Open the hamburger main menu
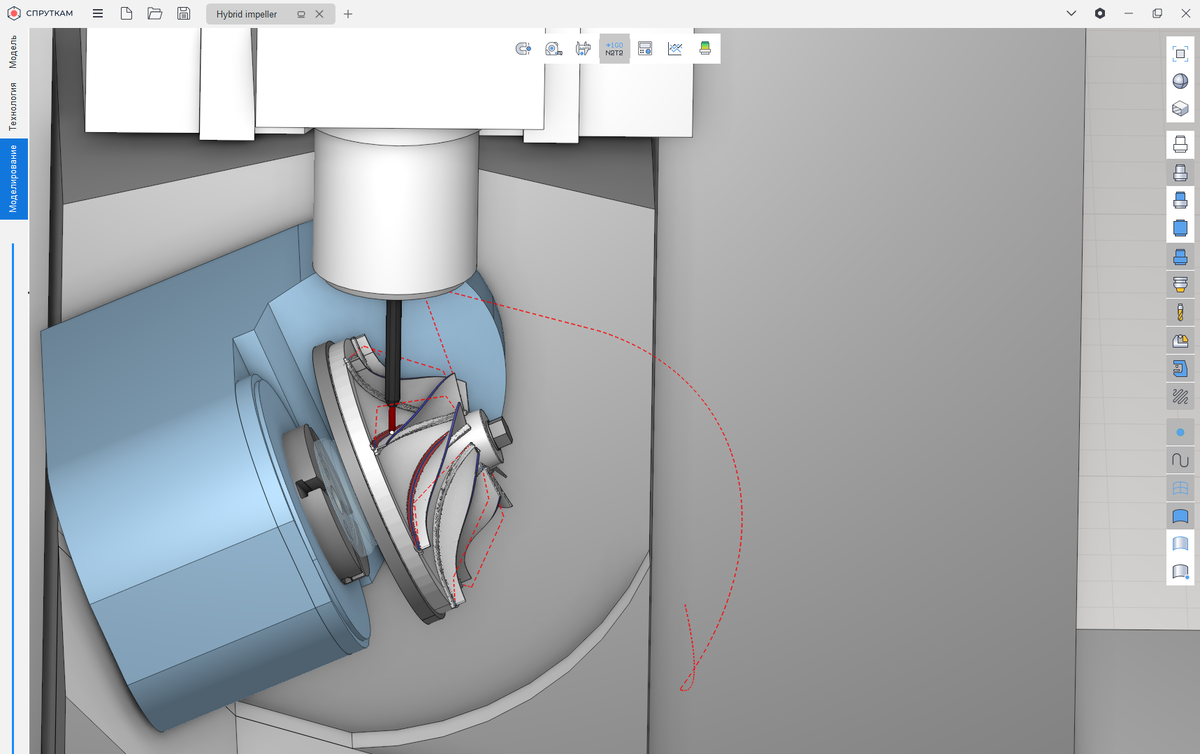The image size is (1200, 754). [98, 14]
